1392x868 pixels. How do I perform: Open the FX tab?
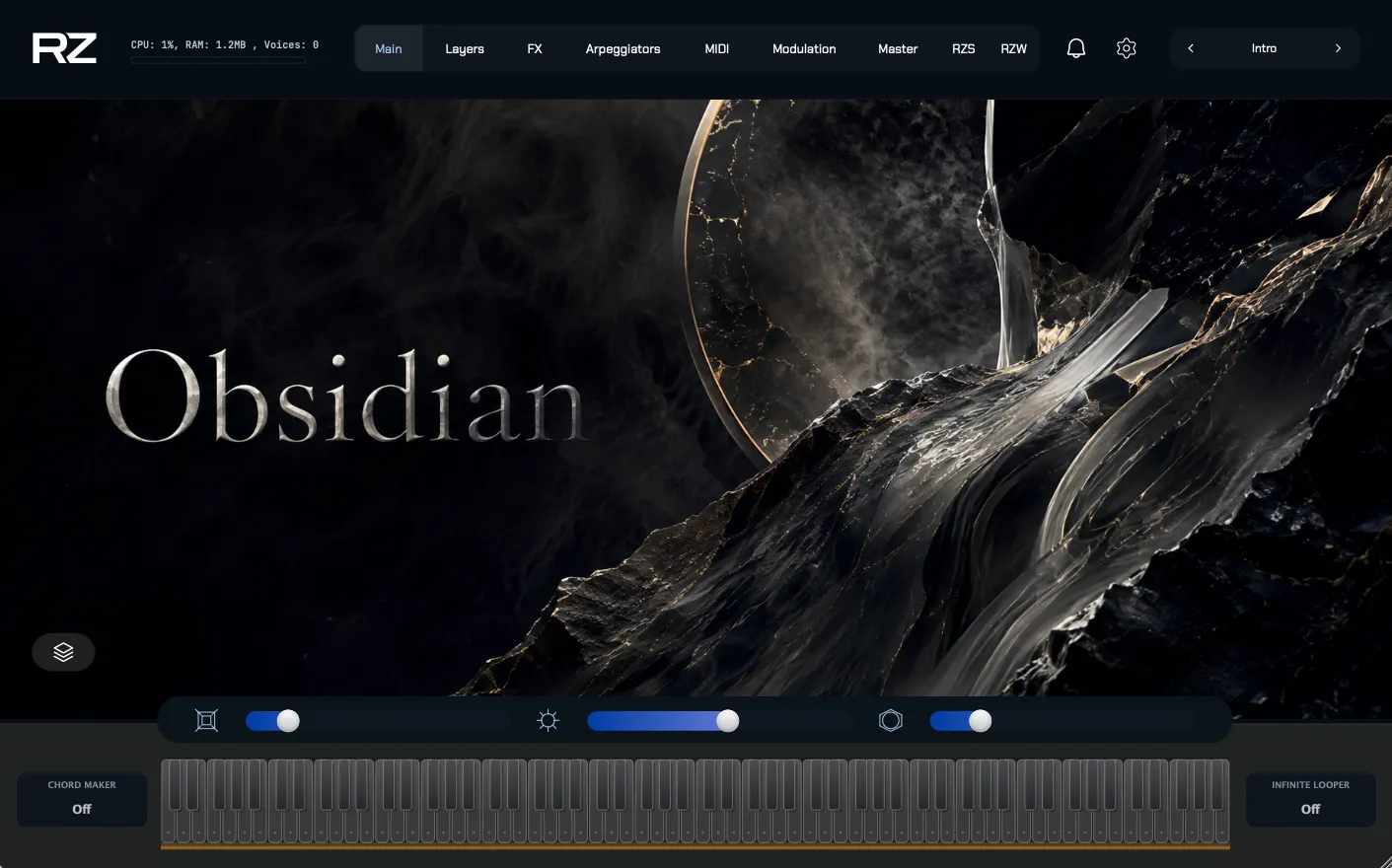[x=535, y=48]
